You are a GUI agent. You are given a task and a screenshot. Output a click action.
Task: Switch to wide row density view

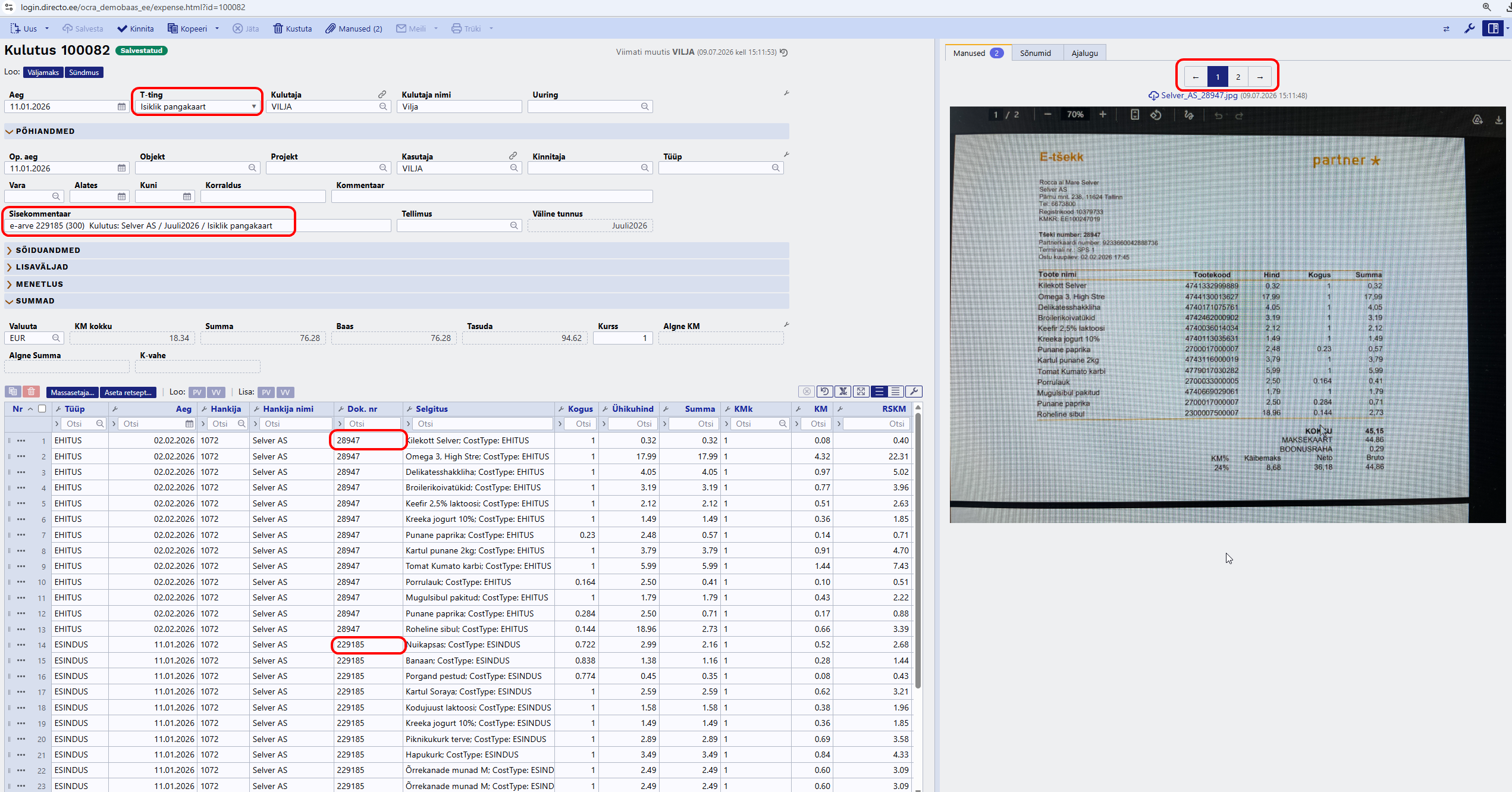896,392
